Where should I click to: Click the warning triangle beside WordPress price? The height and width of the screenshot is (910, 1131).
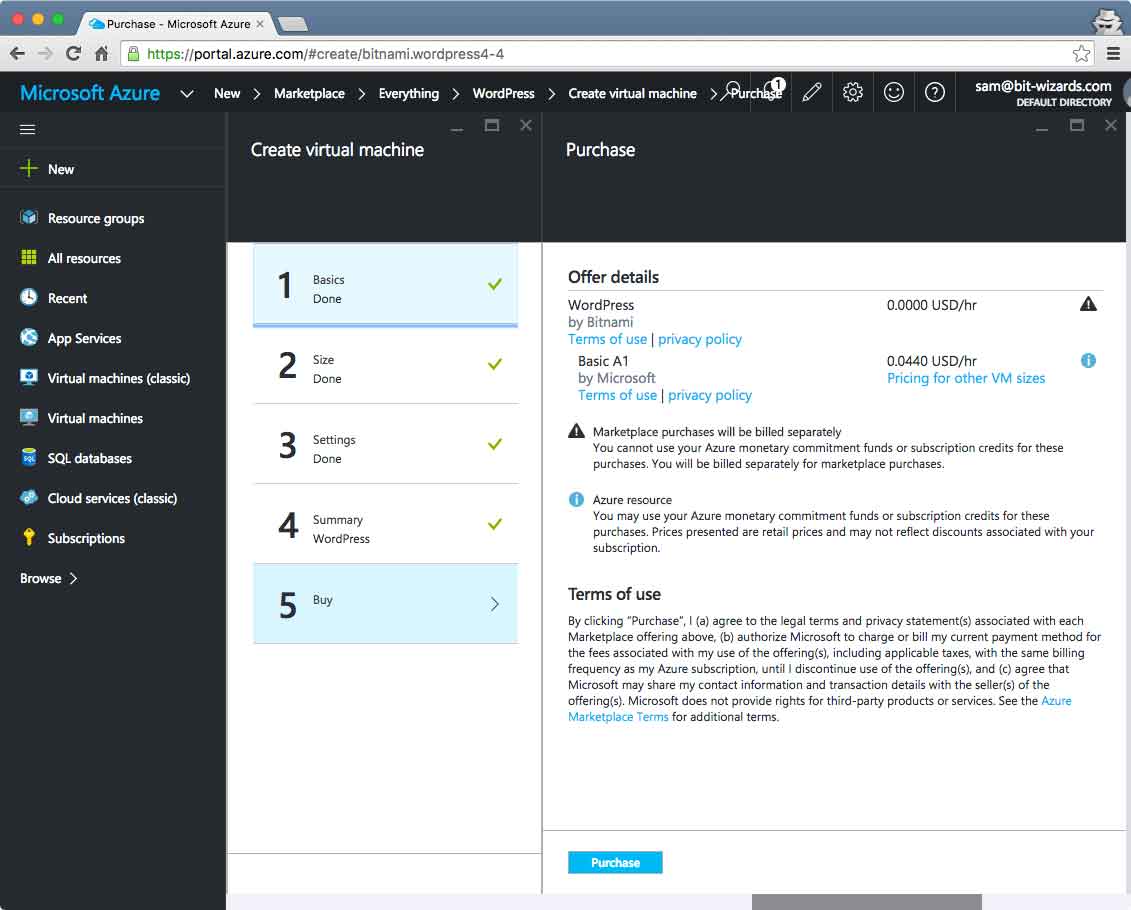click(1088, 304)
